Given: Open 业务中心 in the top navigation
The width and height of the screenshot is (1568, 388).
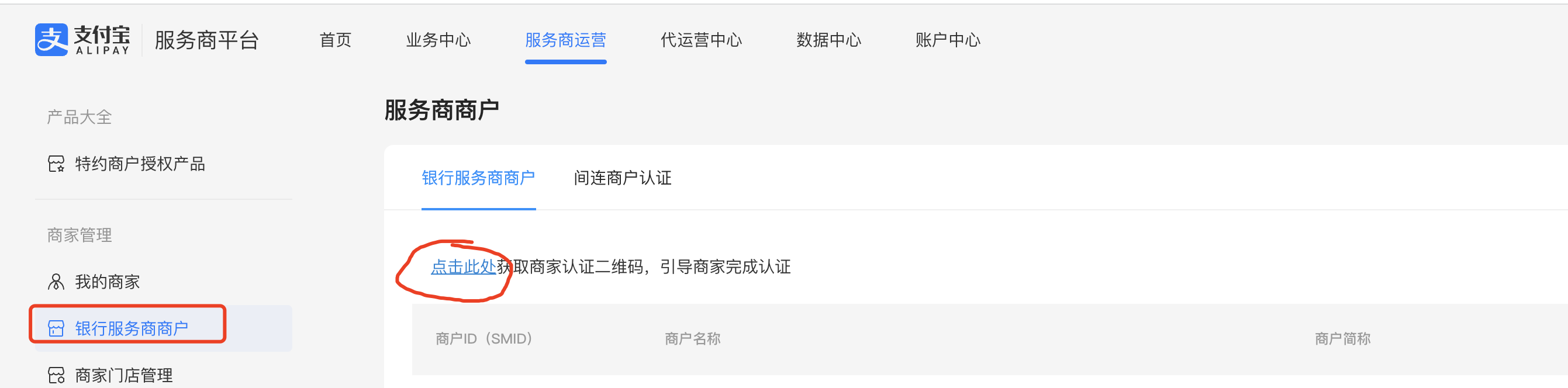Looking at the screenshot, I should [x=438, y=40].
